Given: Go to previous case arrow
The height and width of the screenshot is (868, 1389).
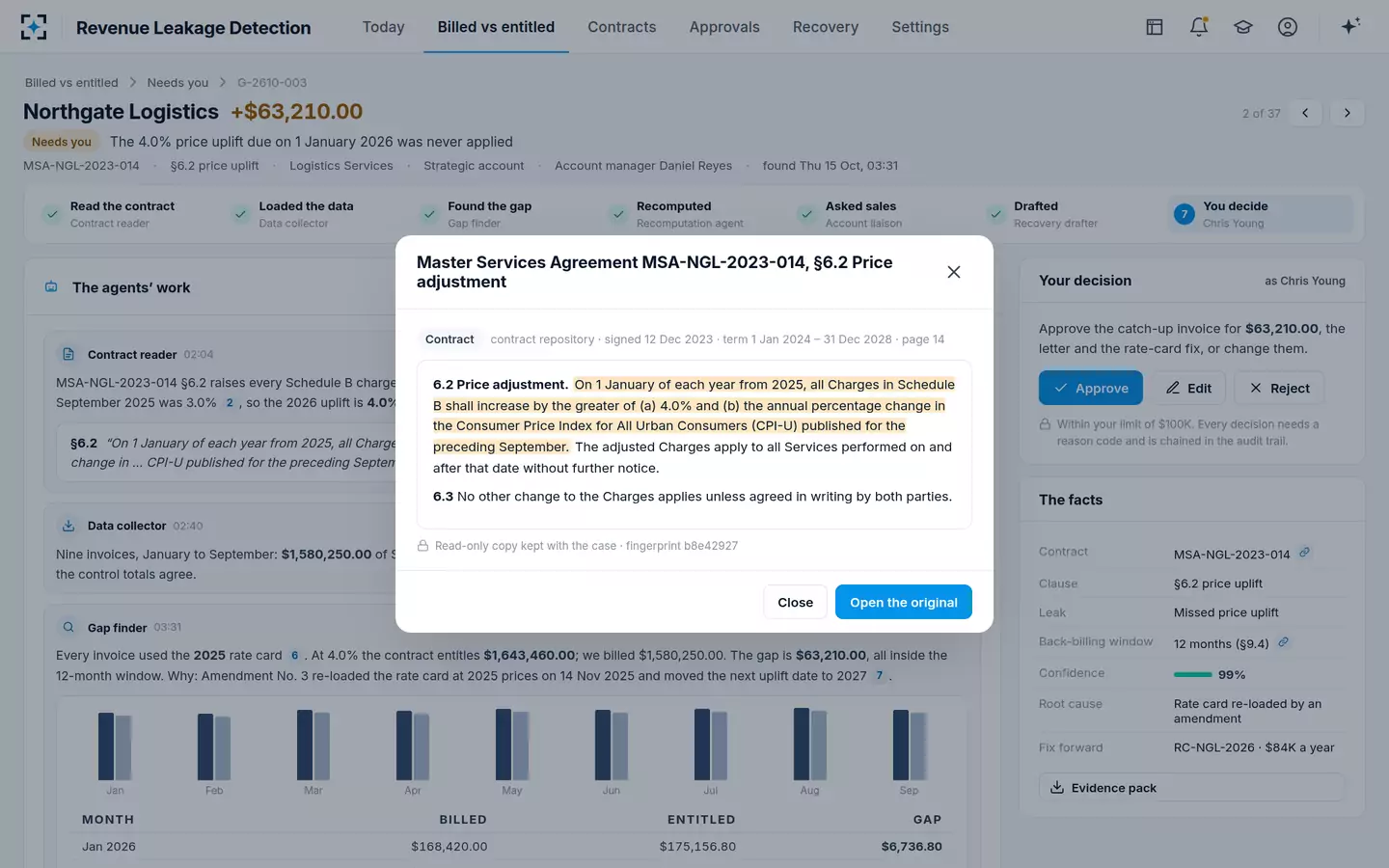Looking at the screenshot, I should 1305,113.
